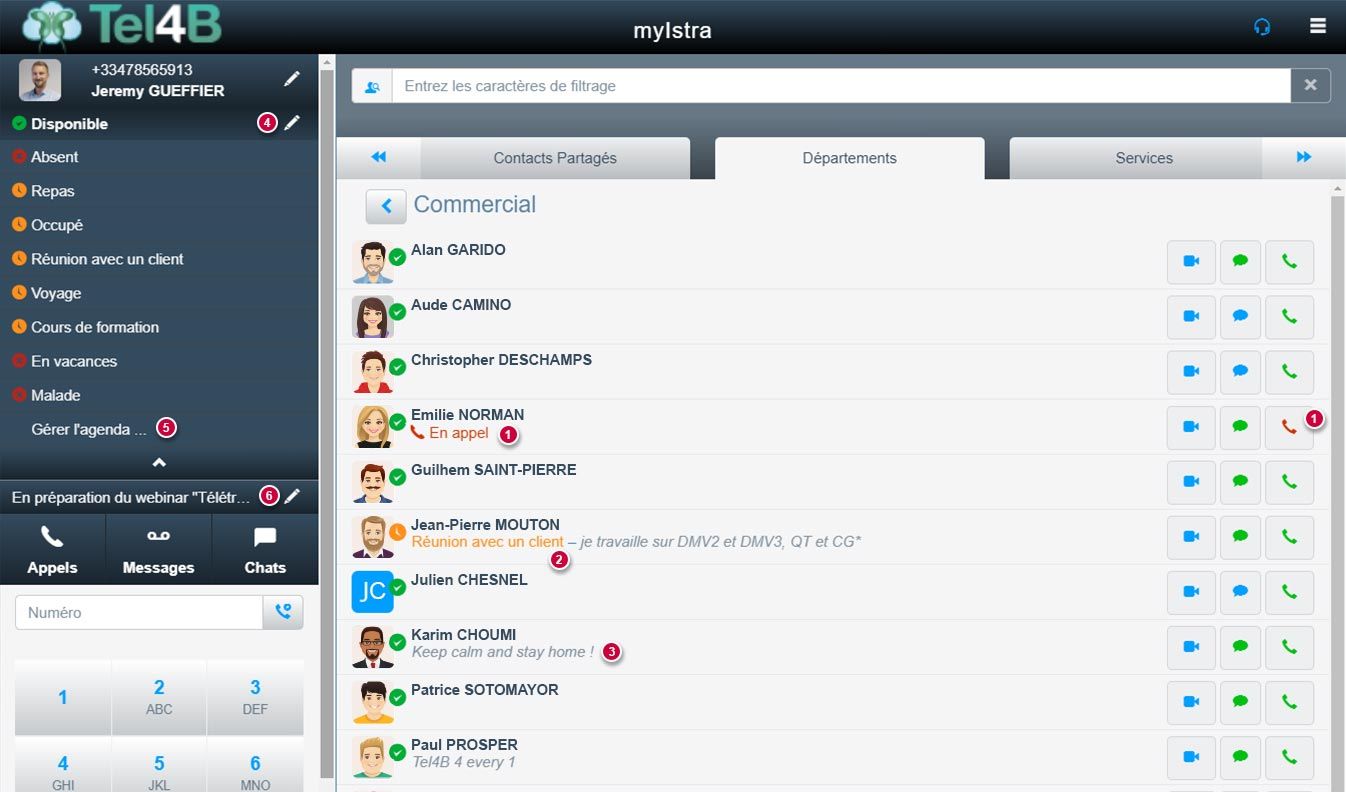Set status to Cours de formation
The width and height of the screenshot is (1346, 792).
coord(159,327)
